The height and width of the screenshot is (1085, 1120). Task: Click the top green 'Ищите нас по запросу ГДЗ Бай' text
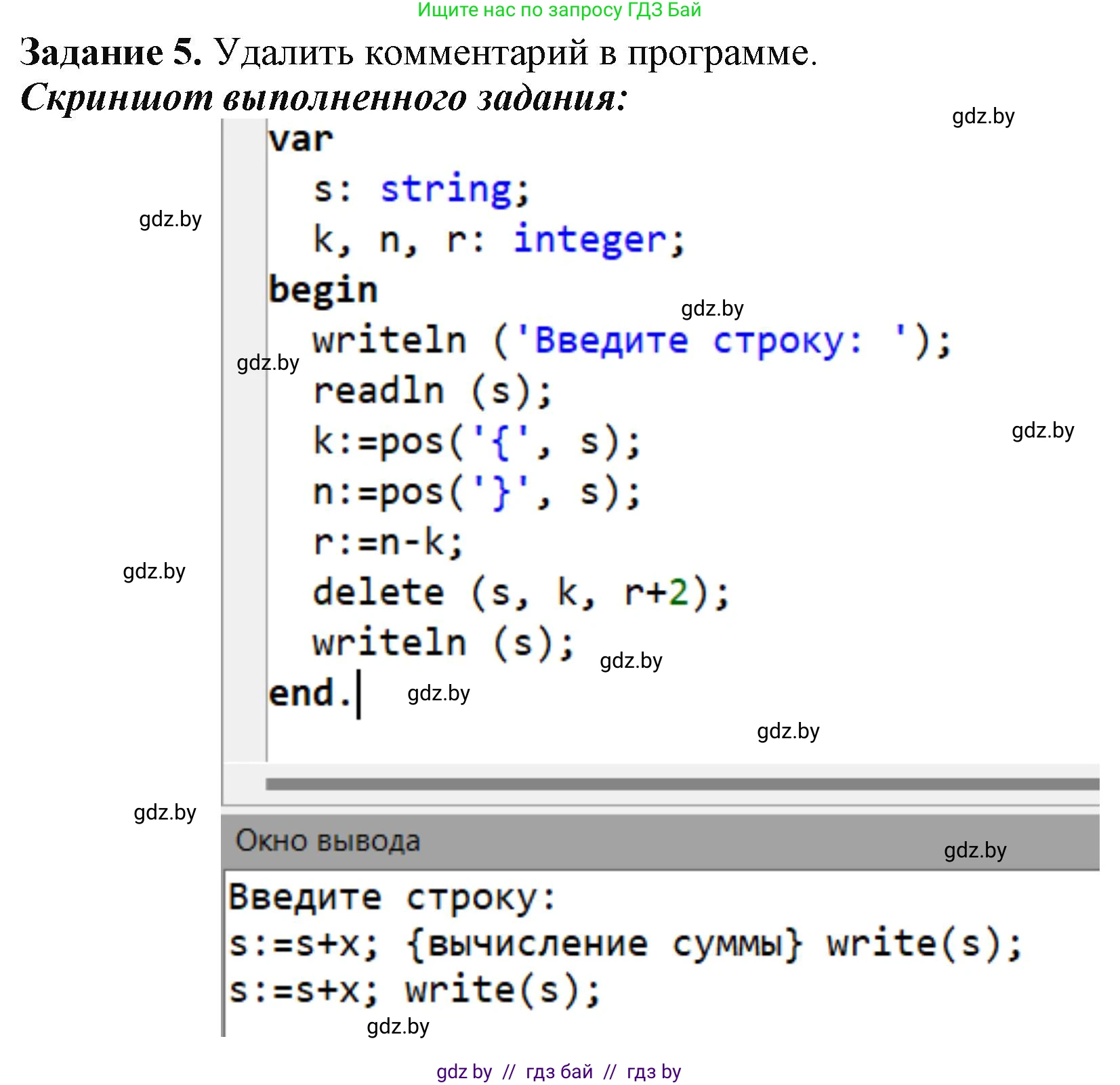[559, 10]
